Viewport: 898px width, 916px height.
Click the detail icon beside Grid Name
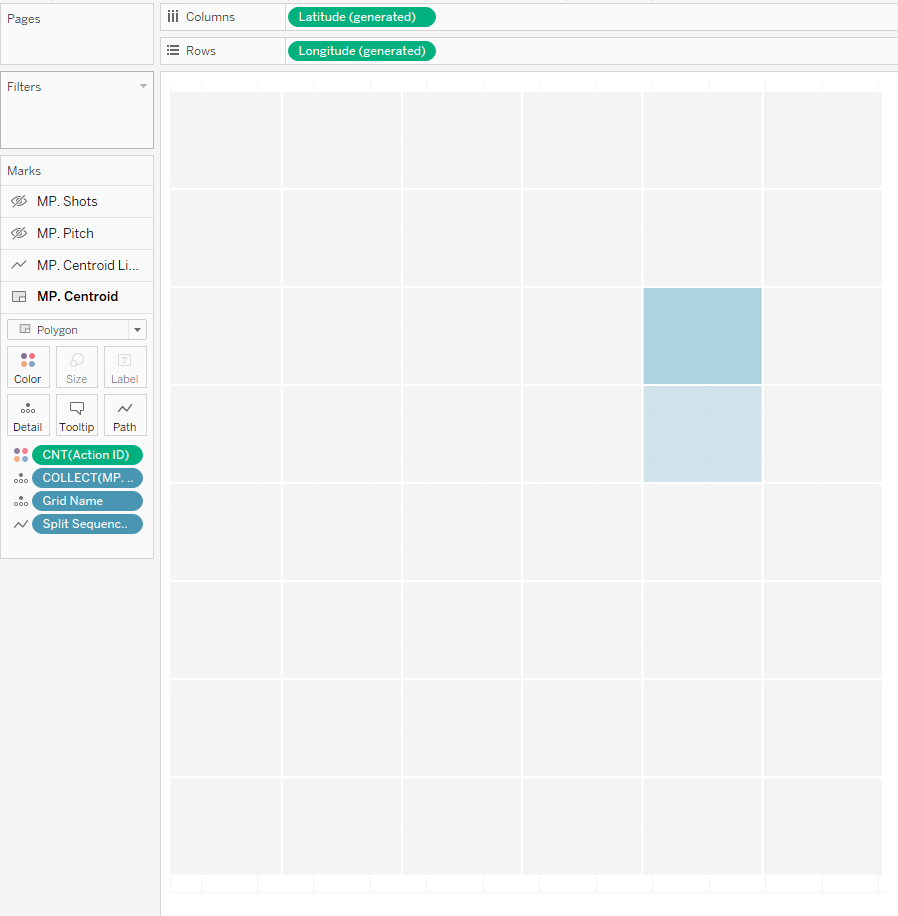pos(20,501)
